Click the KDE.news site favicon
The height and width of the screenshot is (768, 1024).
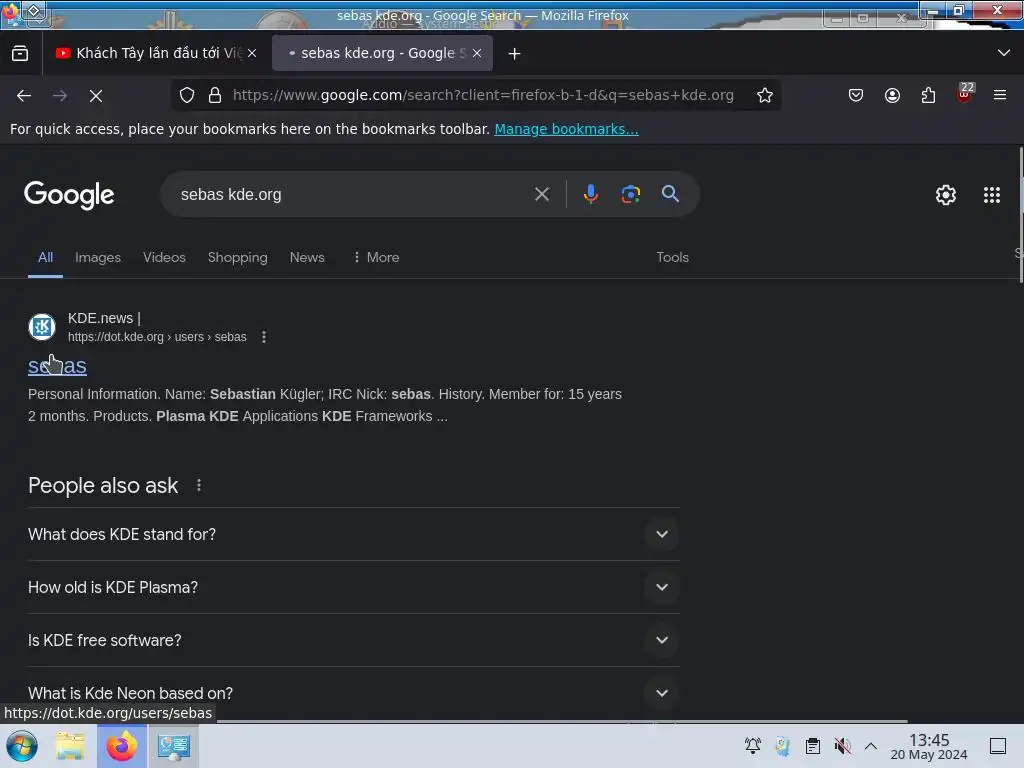tap(42, 327)
